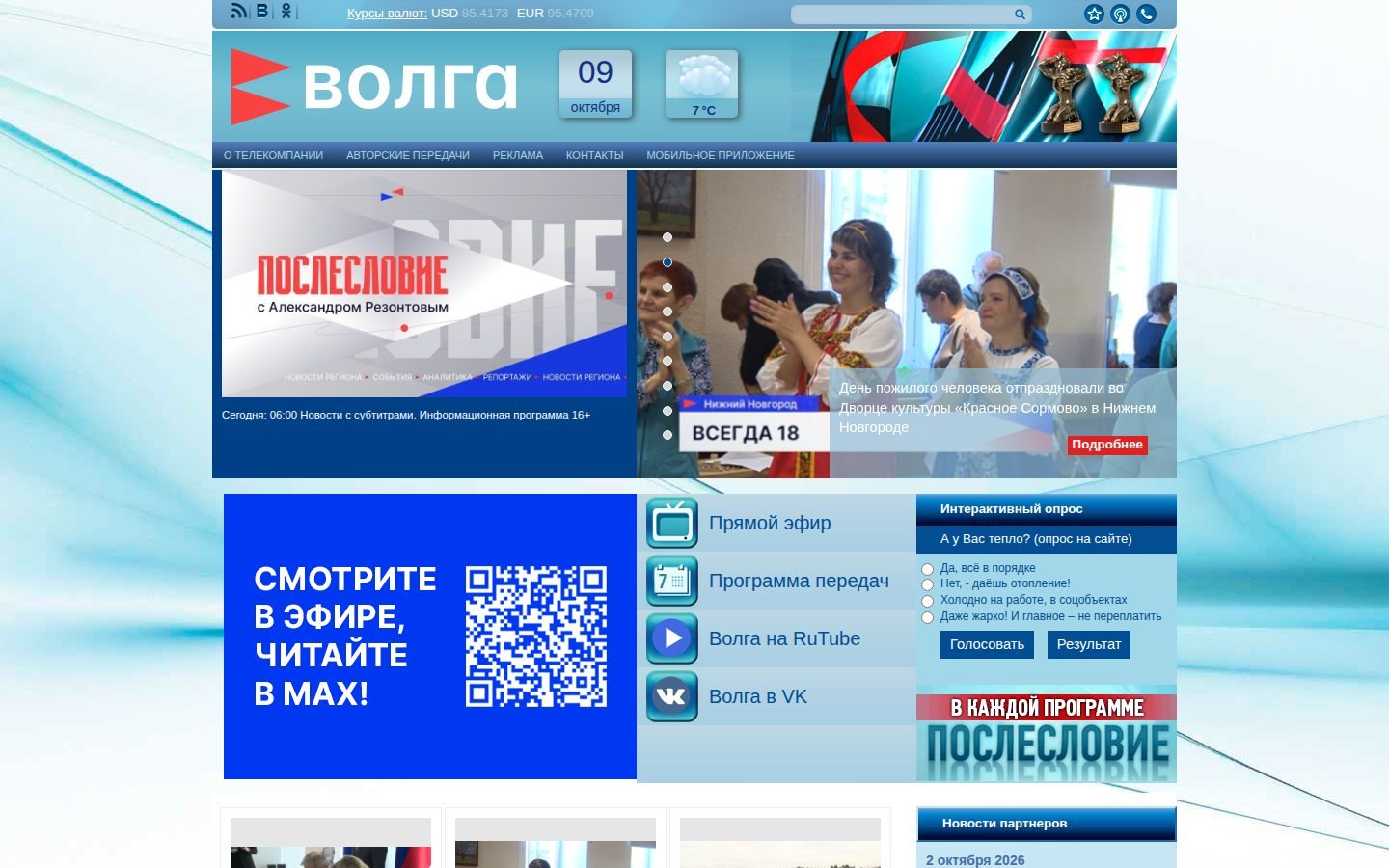Select option Даже жарко! И главное – не переплатить
This screenshot has width=1389, height=868.
[x=928, y=617]
